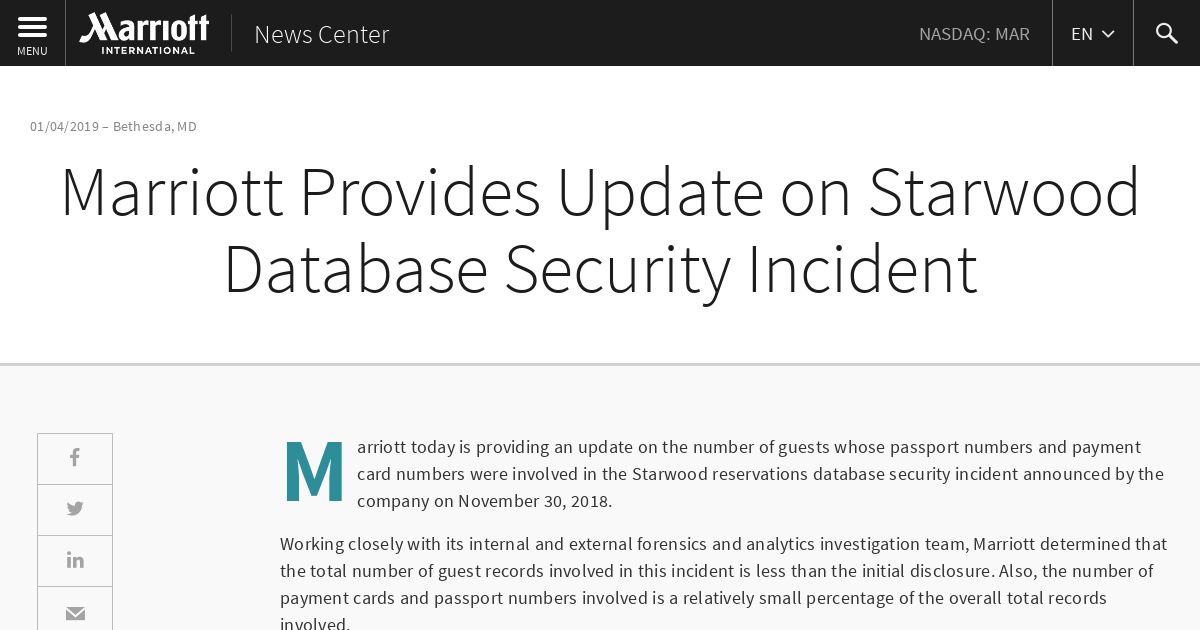1200x630 pixels.
Task: Expand the EN language dropdown
Action: (1092, 33)
